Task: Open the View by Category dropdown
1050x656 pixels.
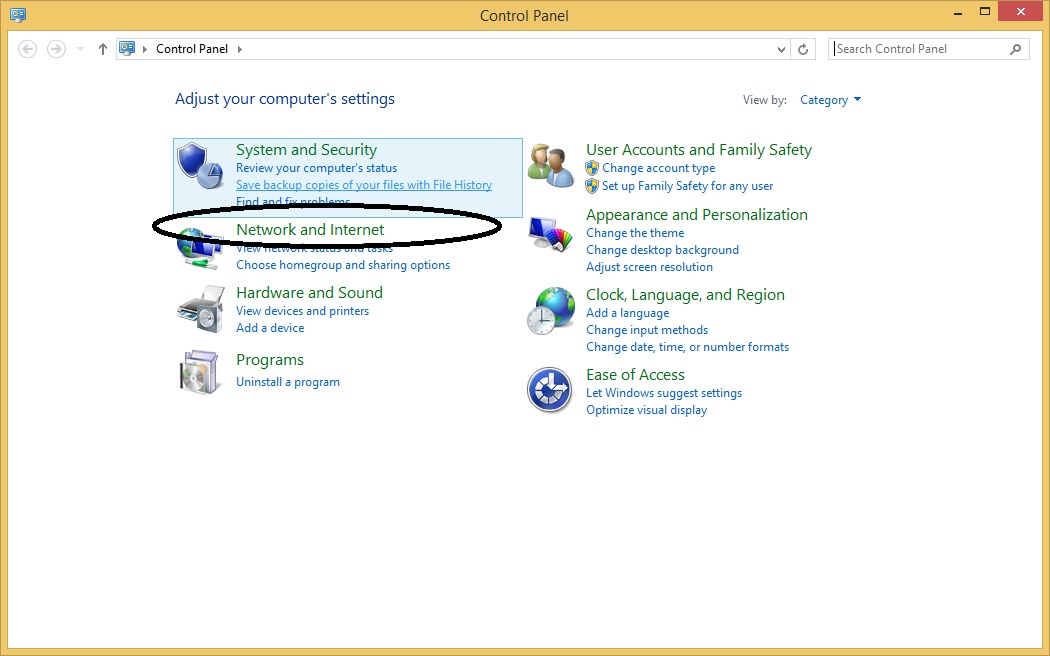Action: click(830, 100)
